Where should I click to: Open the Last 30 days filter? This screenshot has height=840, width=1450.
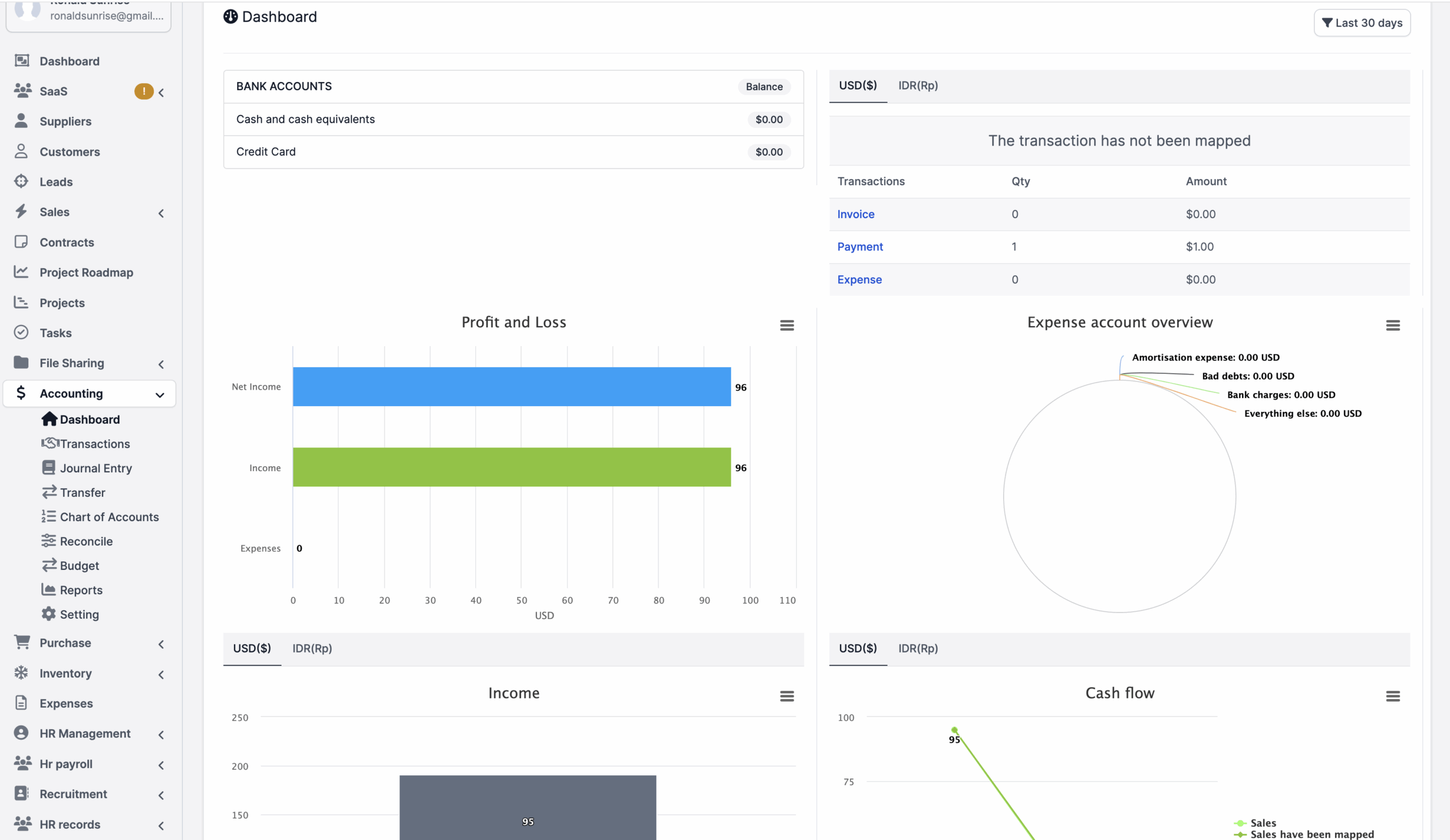(1362, 23)
